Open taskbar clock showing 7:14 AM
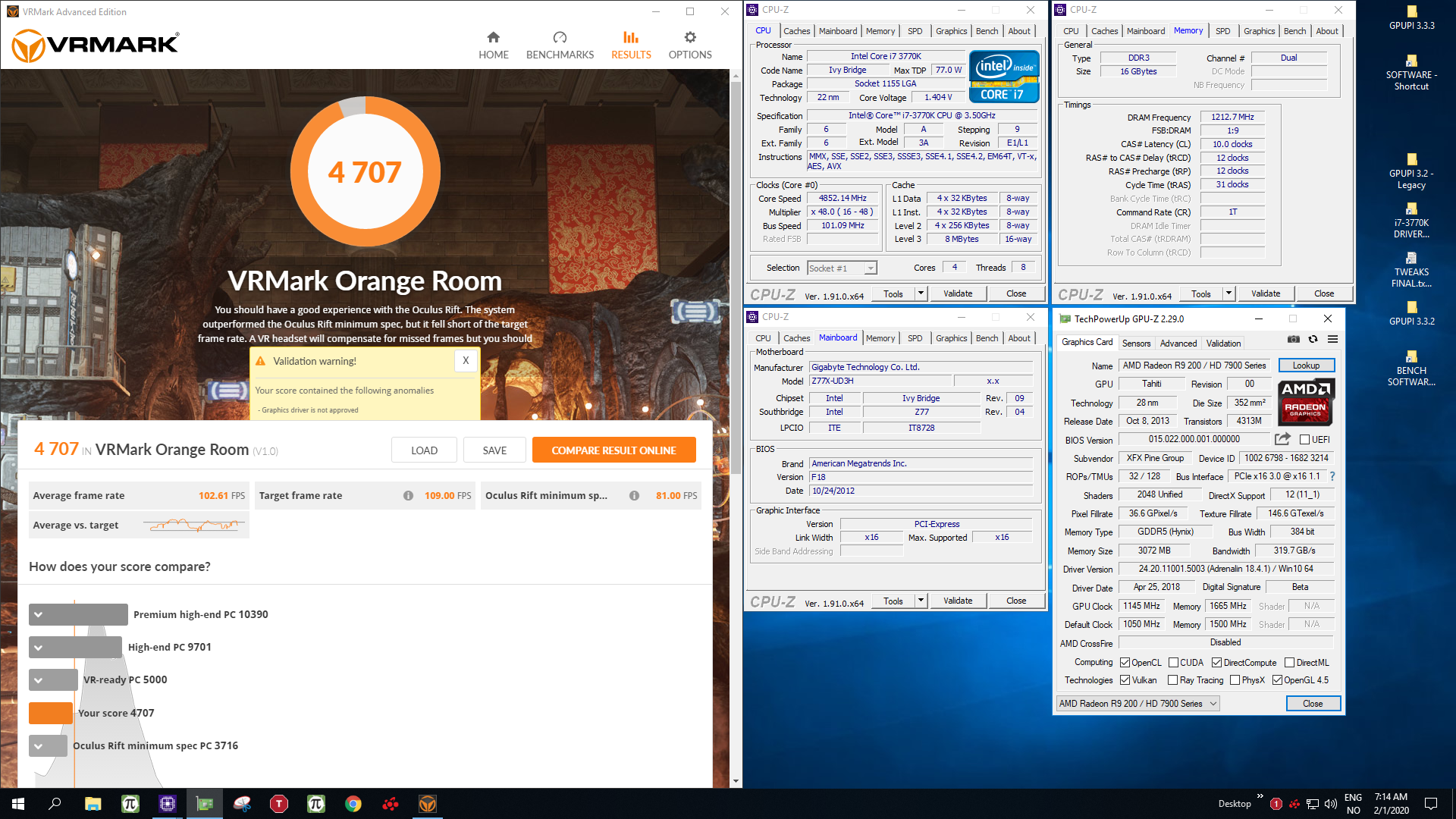Viewport: 1456px width, 819px height. coord(1391,804)
